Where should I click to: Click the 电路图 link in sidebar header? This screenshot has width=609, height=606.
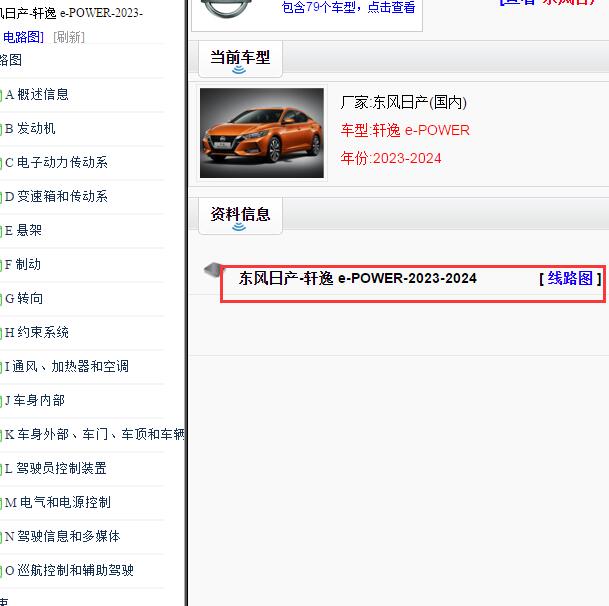pyautogui.click(x=22, y=37)
